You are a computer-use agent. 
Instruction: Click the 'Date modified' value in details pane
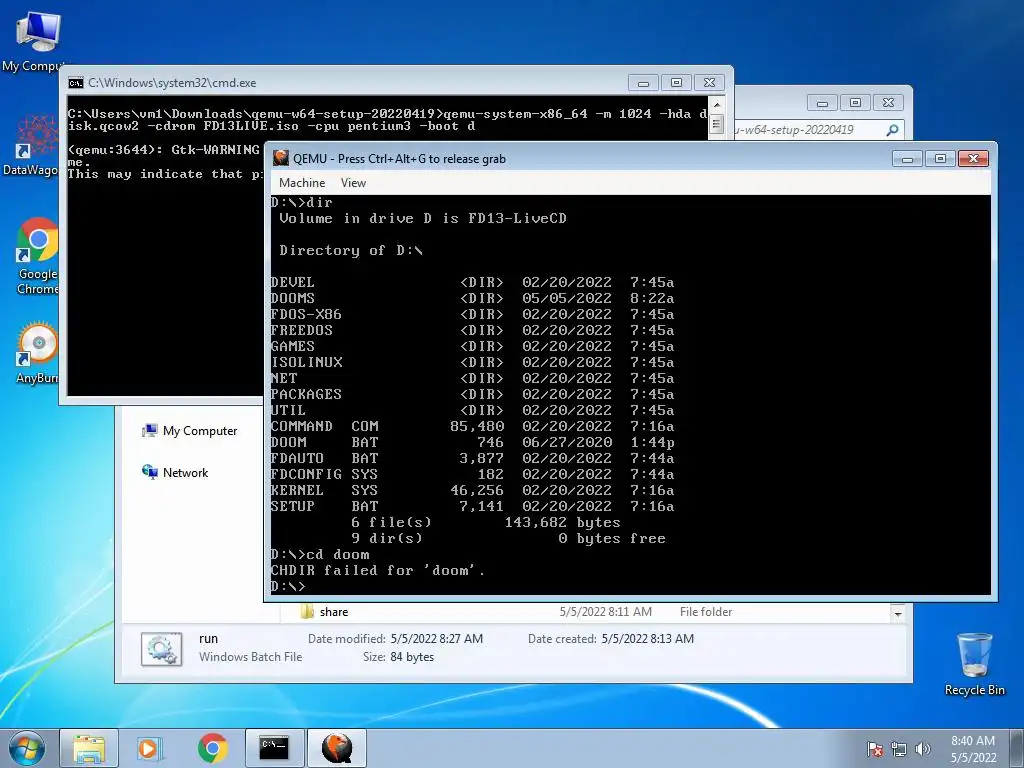pos(437,639)
